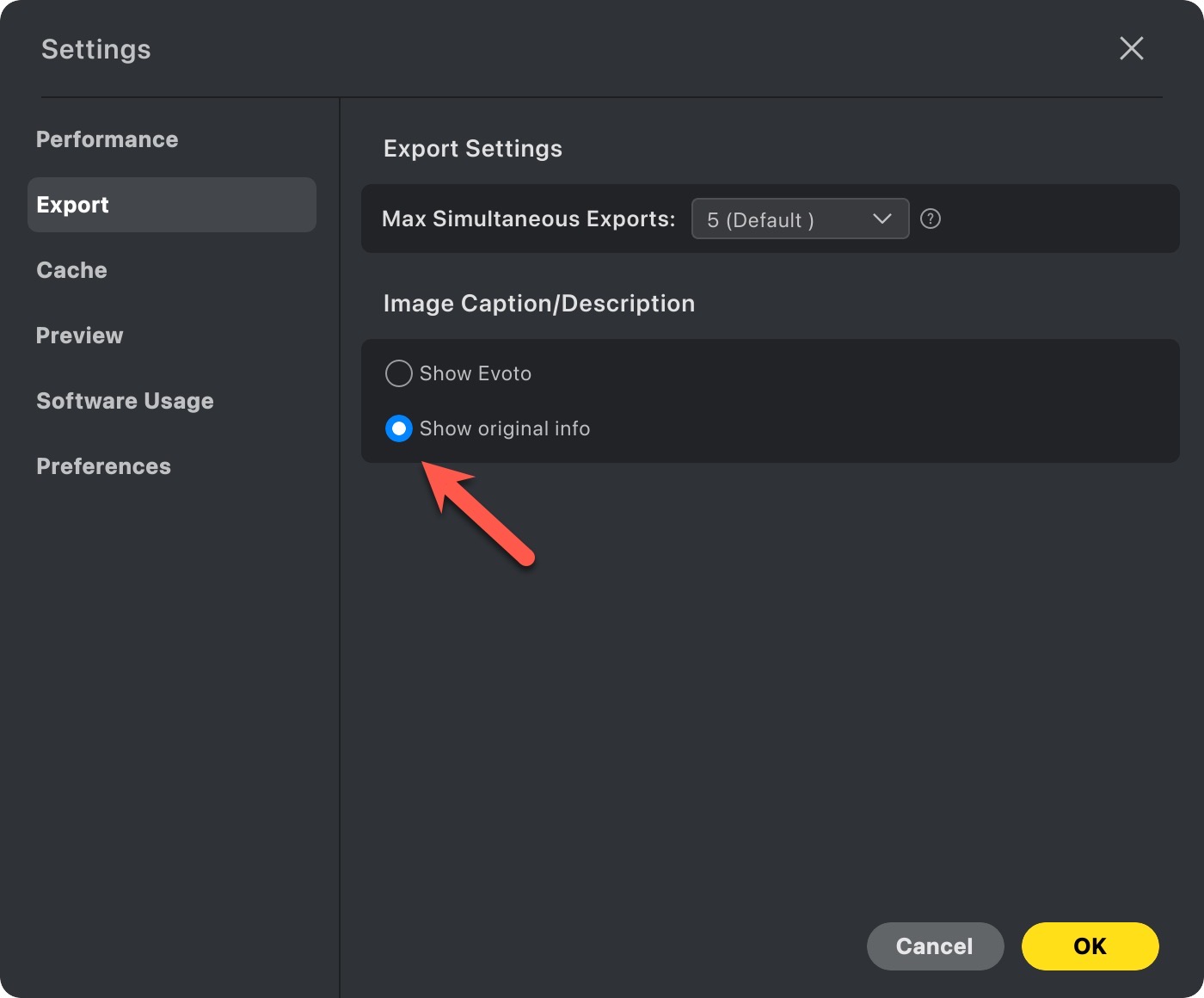1204x998 pixels.
Task: Confirm settings with the yellow OK button
Action: pyautogui.click(x=1090, y=946)
